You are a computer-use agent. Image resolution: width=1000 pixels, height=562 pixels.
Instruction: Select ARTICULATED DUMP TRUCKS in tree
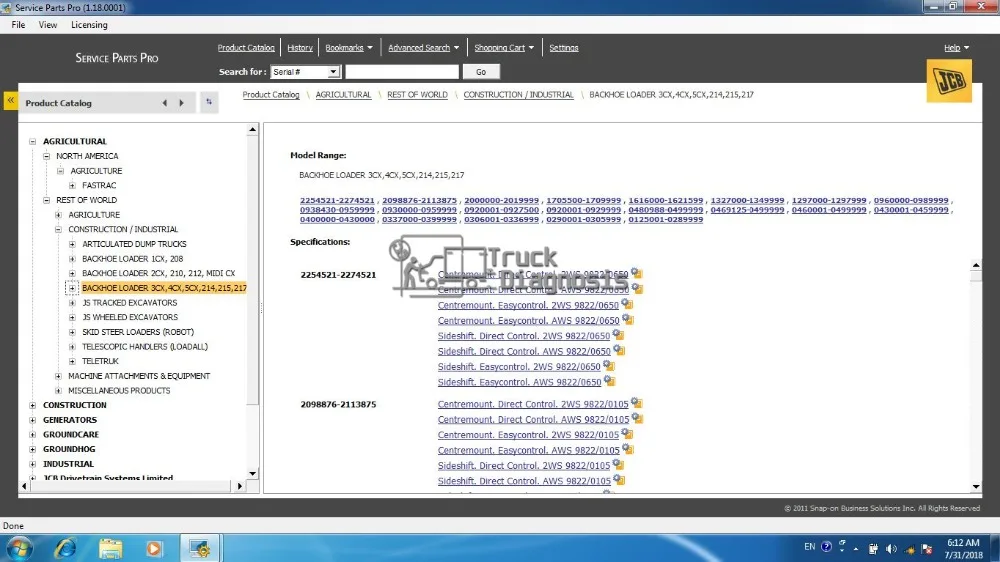[x=134, y=244]
